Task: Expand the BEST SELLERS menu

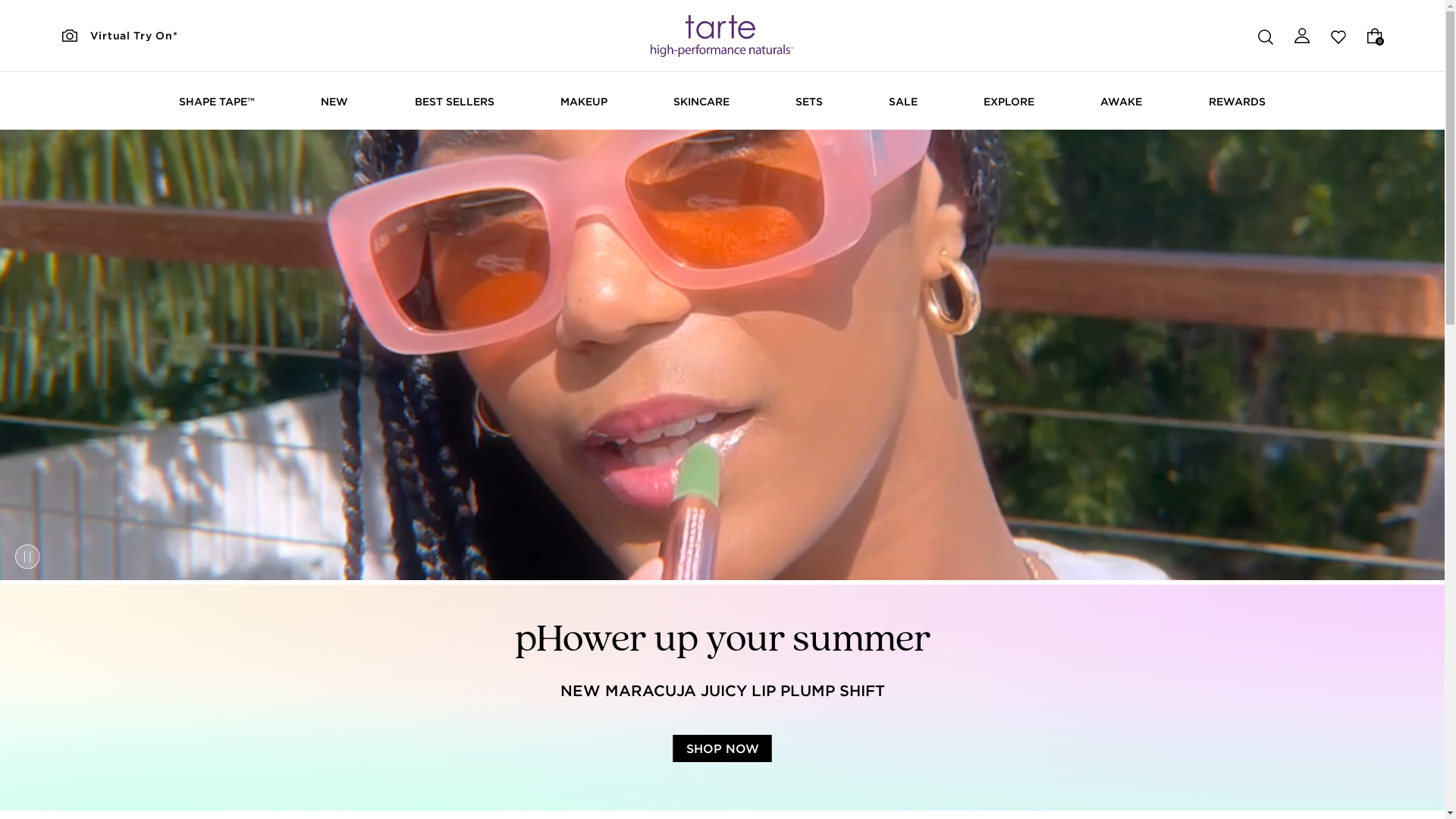Action: click(454, 102)
